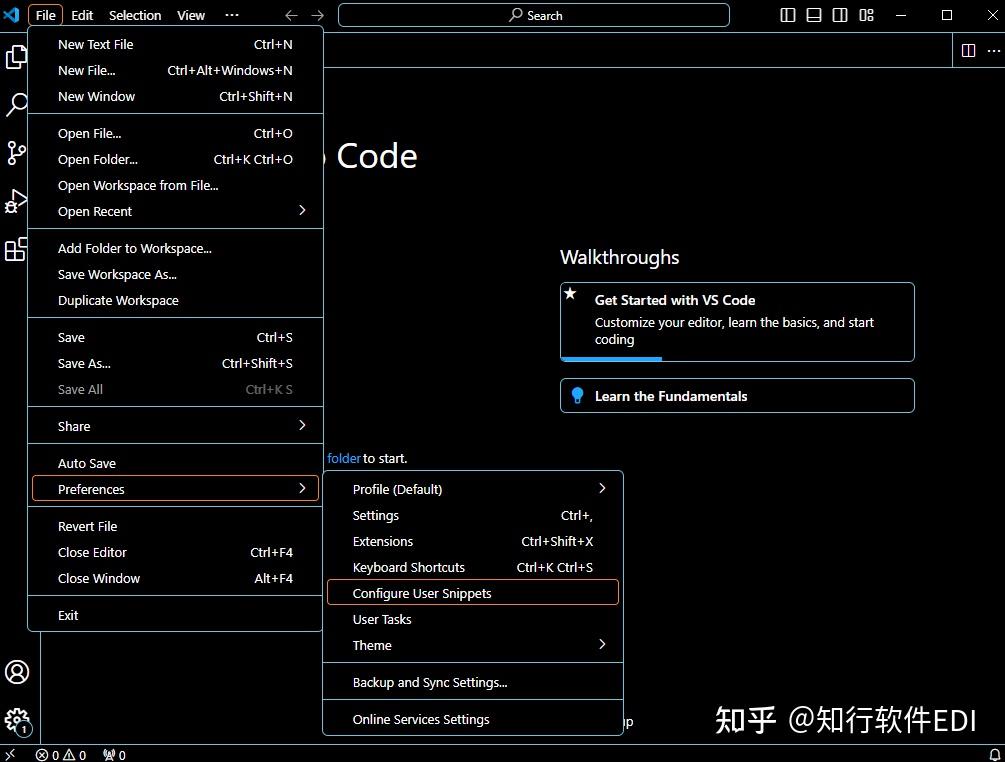Viewport: 1005px width, 762px height.
Task: Select Close Window menu entry
Action: click(x=175, y=578)
